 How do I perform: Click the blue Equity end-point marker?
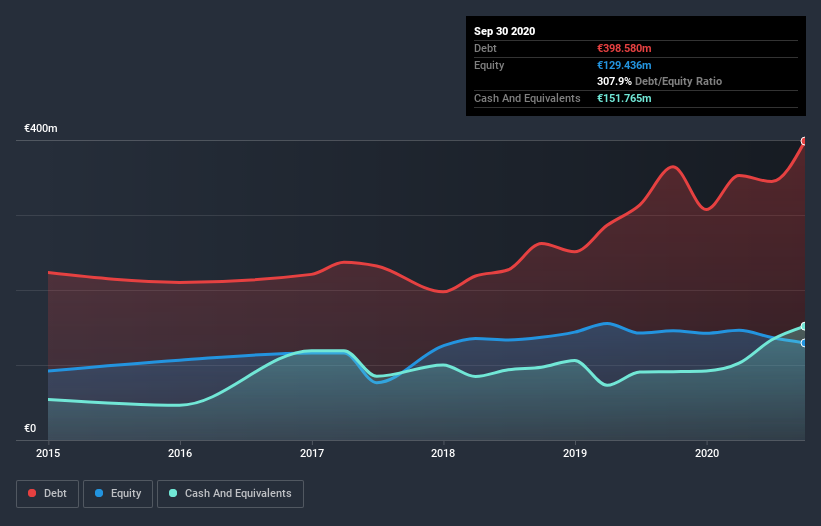click(x=804, y=343)
